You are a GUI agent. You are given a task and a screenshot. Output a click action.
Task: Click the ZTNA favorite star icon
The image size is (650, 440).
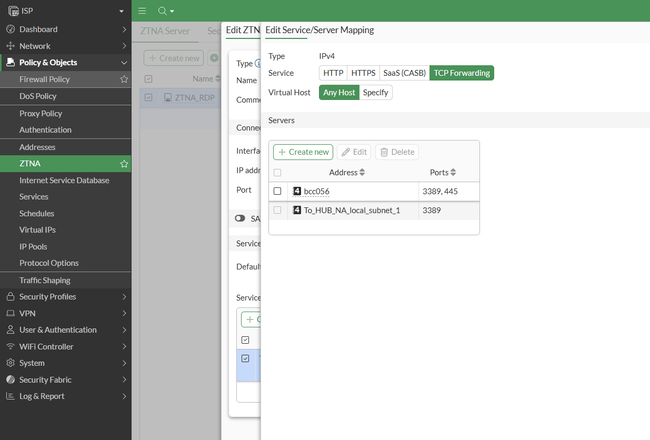pos(124,164)
